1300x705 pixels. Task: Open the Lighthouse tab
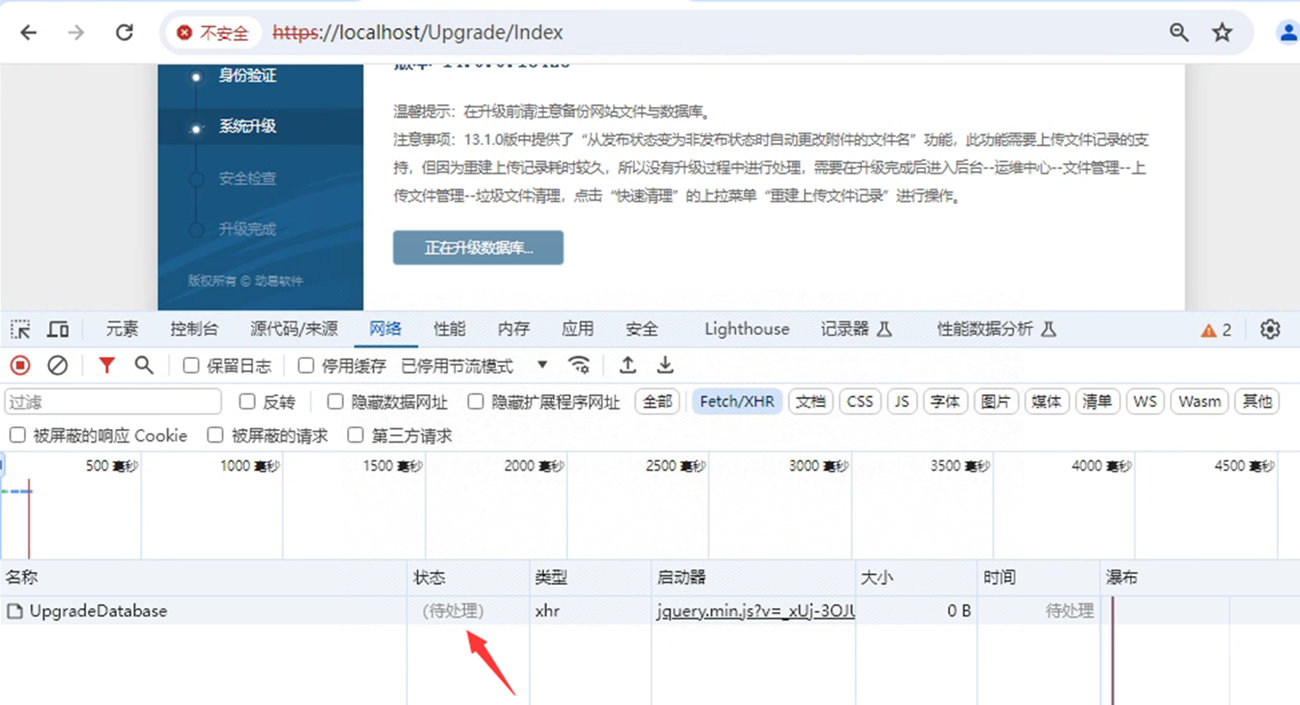[746, 329]
